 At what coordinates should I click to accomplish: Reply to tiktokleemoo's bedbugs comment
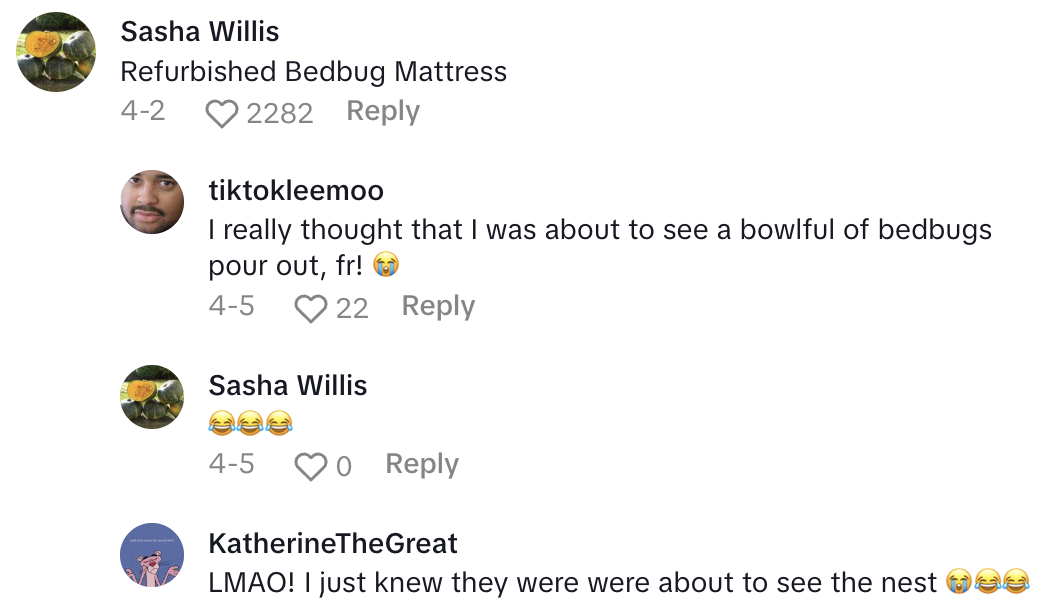[x=438, y=306]
